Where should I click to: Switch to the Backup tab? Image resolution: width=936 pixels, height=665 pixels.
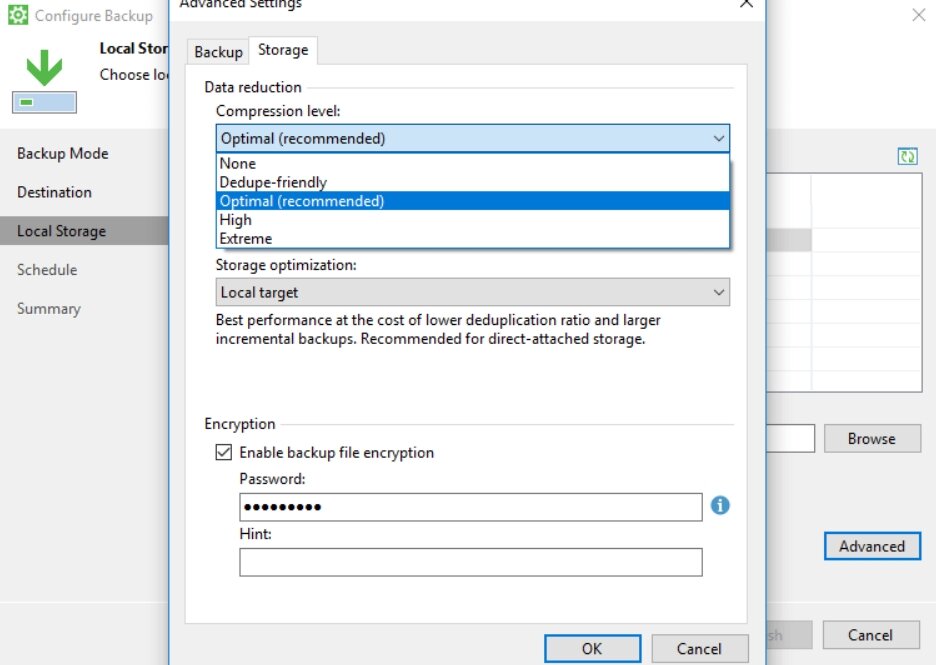[218, 52]
